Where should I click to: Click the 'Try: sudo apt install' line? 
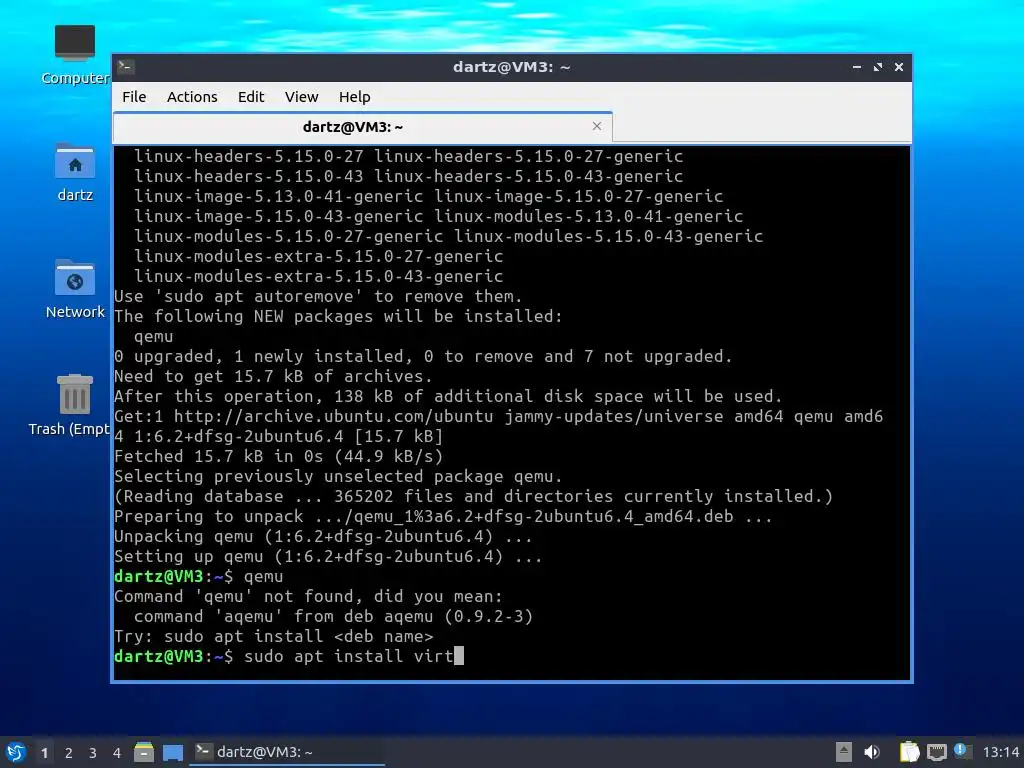coord(274,637)
